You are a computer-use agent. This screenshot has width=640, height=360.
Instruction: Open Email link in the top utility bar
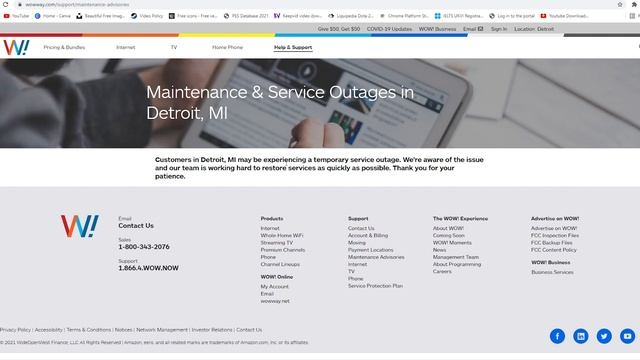click(473, 29)
